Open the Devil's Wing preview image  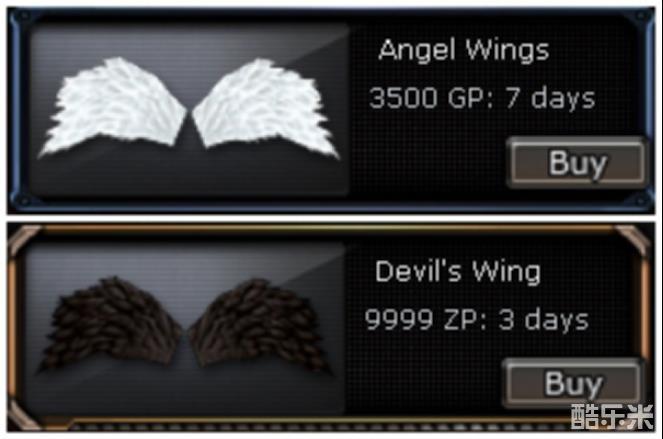[185, 328]
